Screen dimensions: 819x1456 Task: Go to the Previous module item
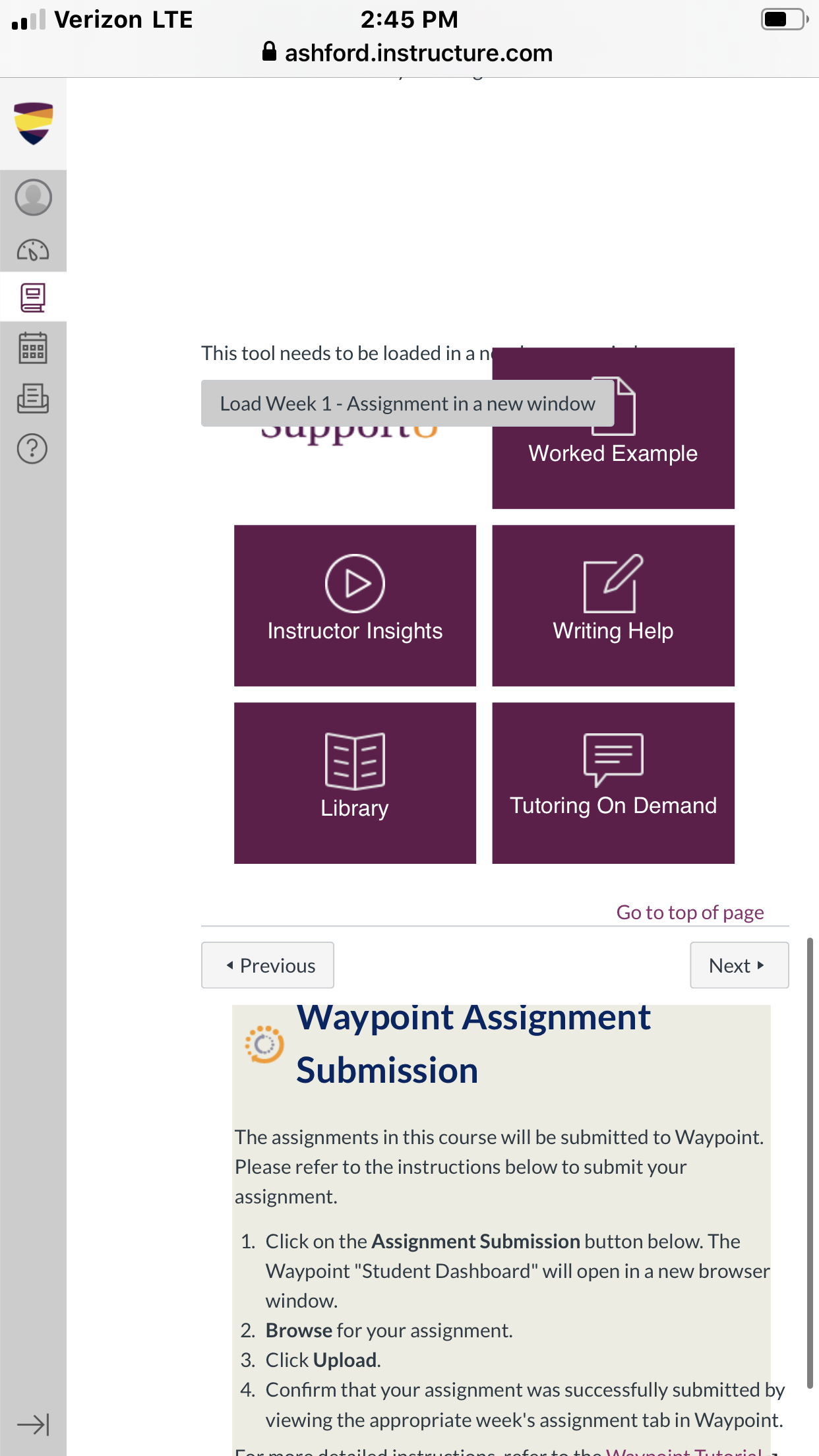[268, 965]
